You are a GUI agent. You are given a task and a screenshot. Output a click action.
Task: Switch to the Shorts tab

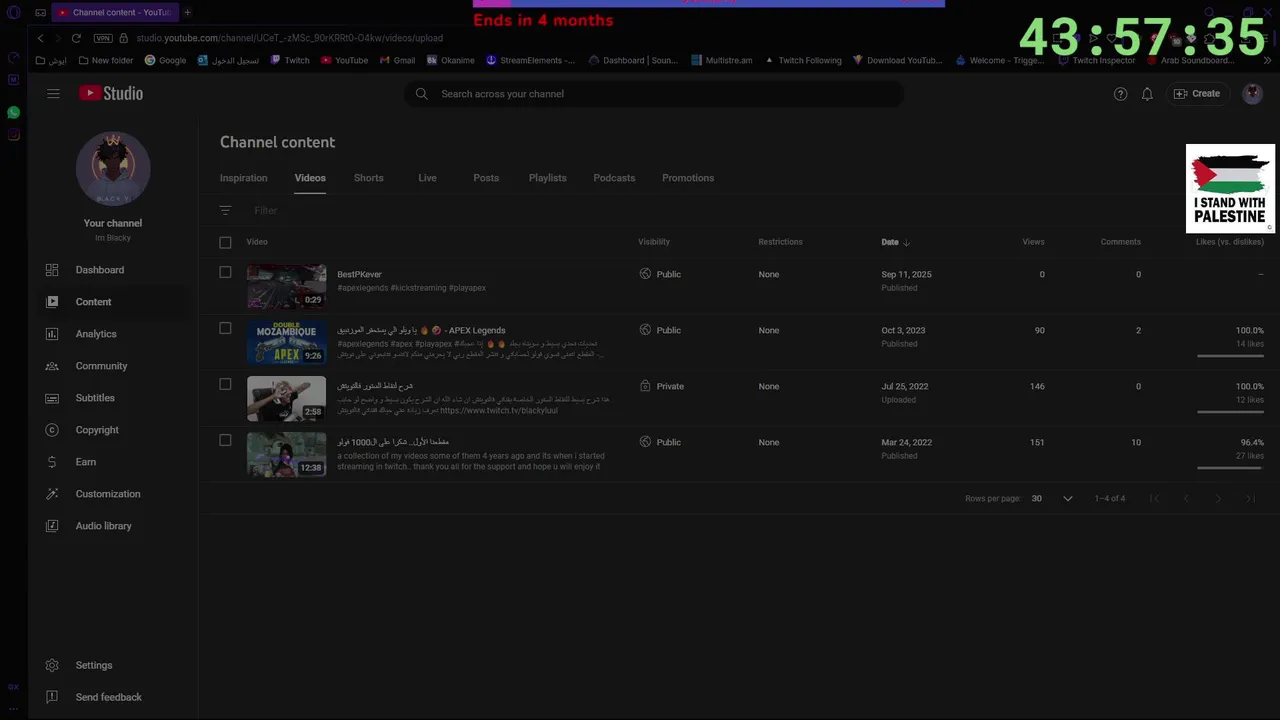pyautogui.click(x=368, y=178)
